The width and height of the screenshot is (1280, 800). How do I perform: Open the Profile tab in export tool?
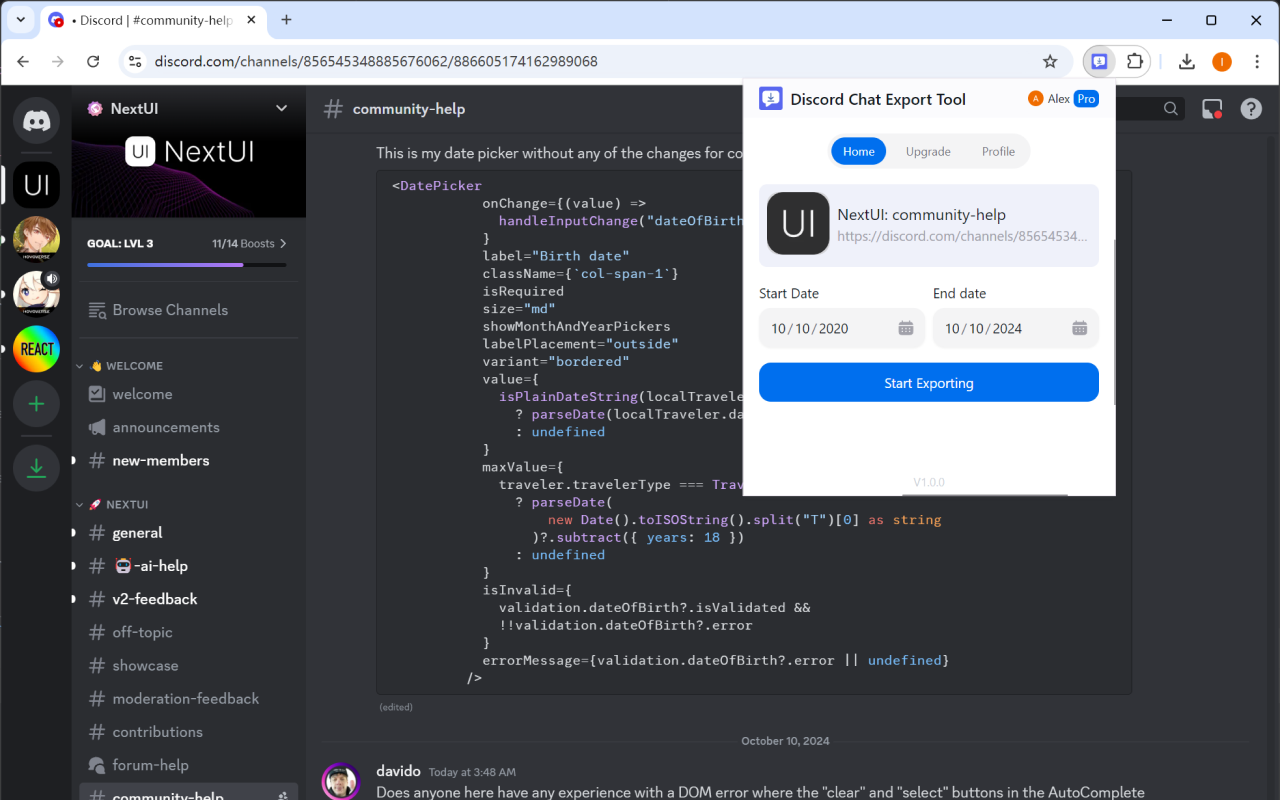tap(998, 151)
